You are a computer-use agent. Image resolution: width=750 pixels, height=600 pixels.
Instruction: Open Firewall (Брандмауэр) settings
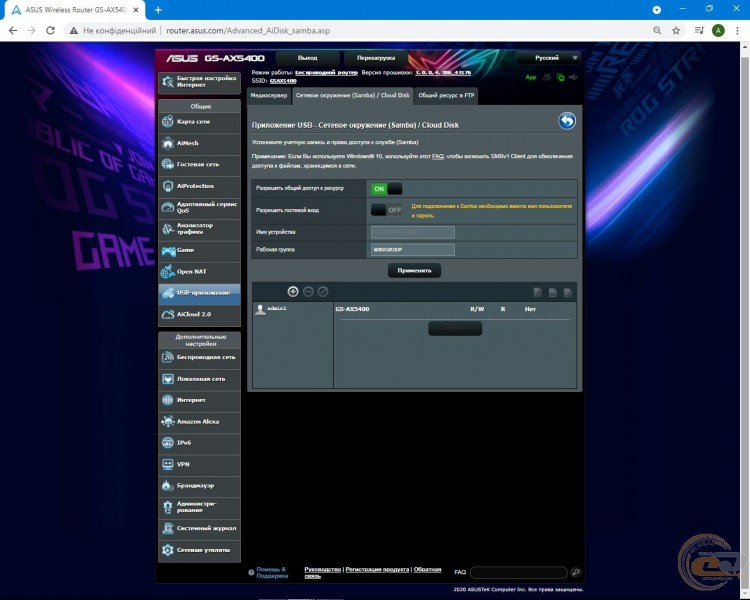click(x=199, y=486)
